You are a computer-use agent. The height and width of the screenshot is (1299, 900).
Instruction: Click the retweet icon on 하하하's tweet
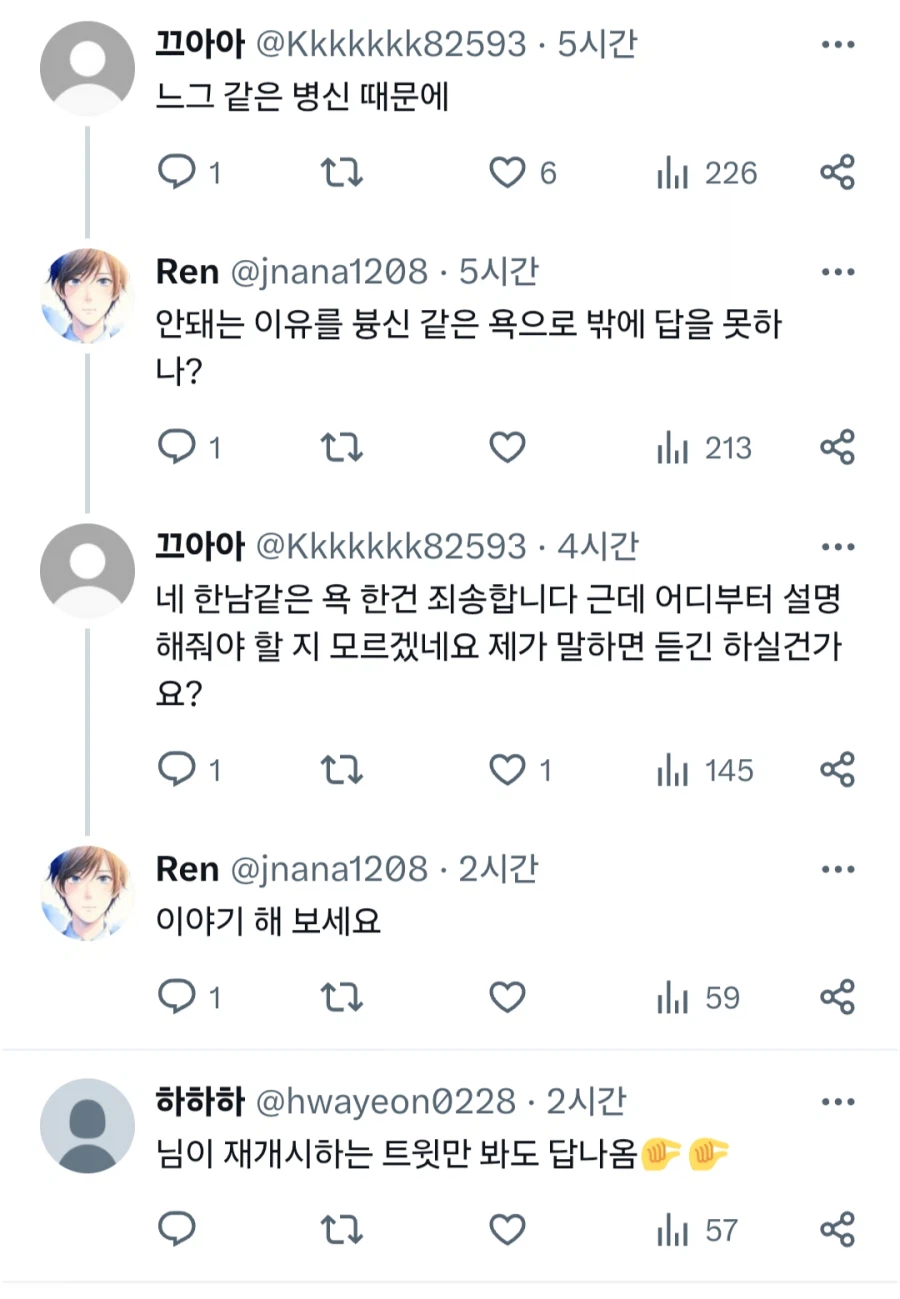[x=341, y=1230]
